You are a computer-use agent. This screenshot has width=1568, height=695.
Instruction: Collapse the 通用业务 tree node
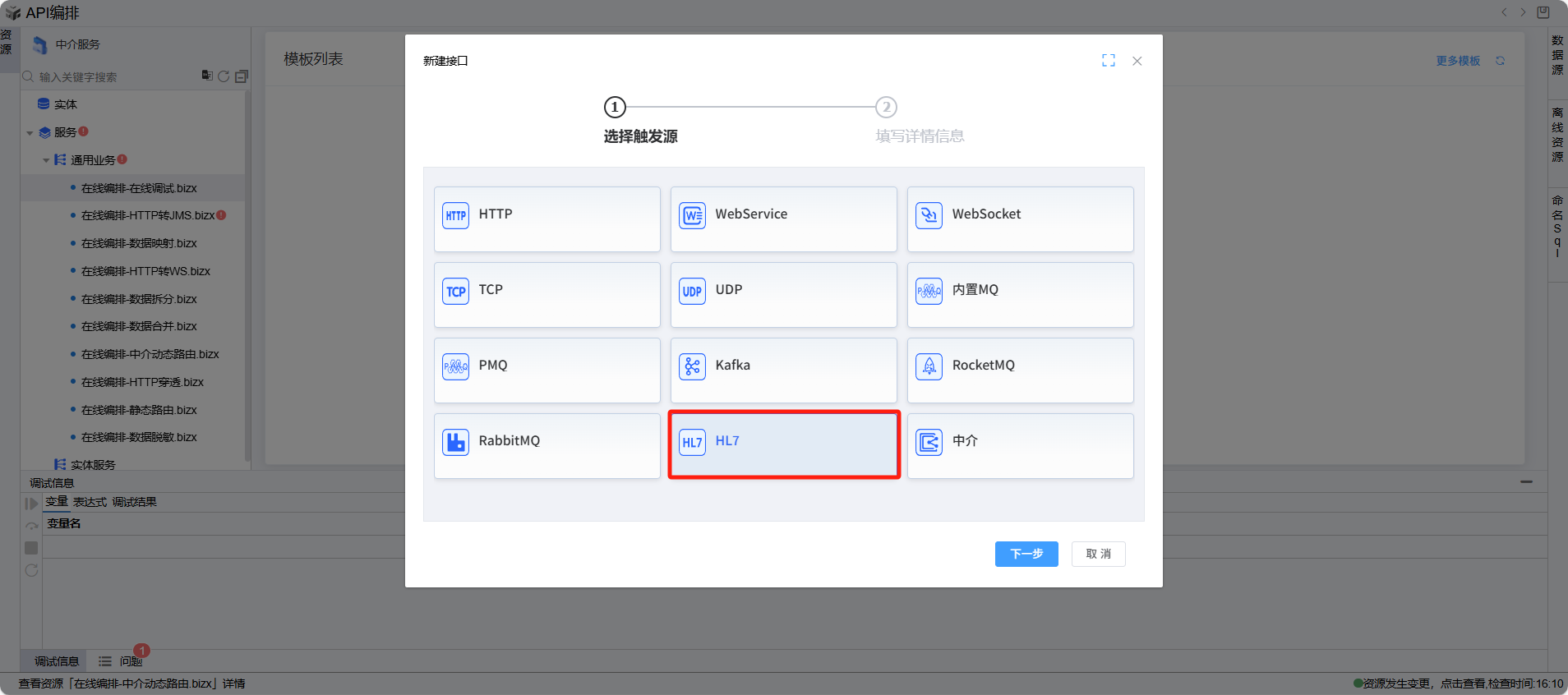point(46,161)
